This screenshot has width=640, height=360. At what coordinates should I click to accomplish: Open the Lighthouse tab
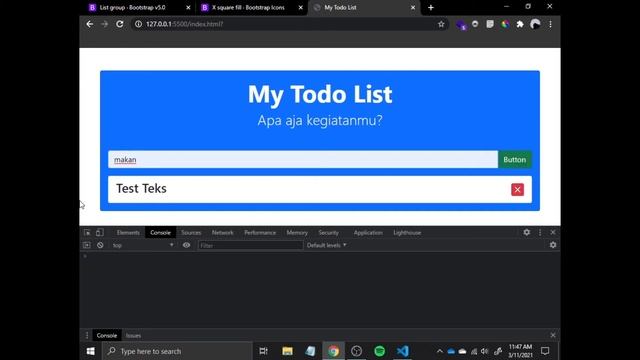pyautogui.click(x=407, y=233)
